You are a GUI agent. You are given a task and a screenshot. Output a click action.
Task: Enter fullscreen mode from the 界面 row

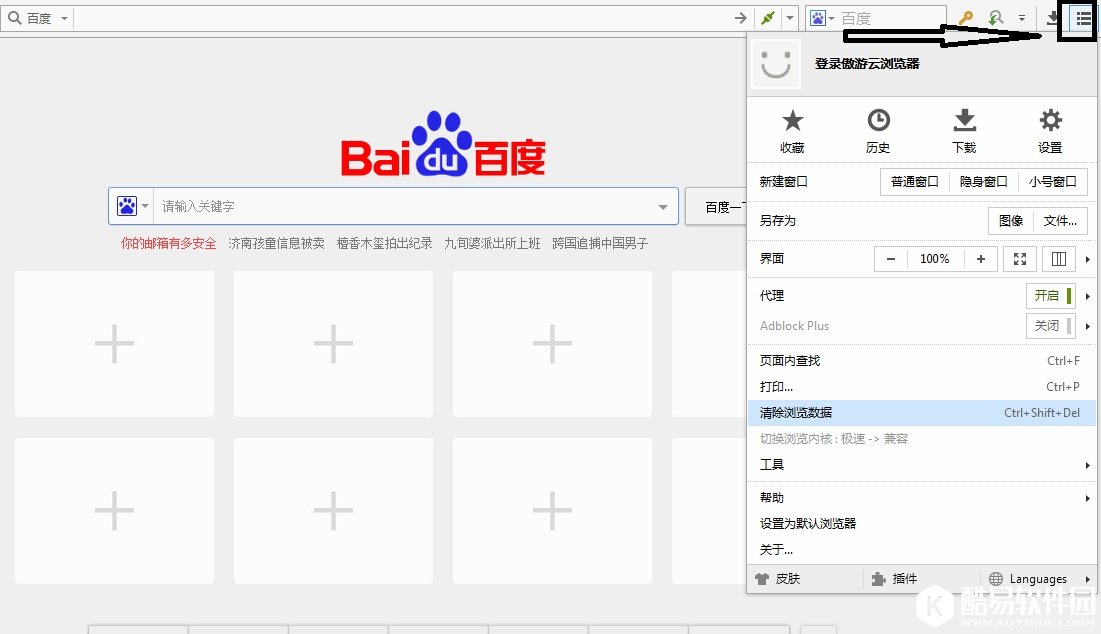point(1019,258)
